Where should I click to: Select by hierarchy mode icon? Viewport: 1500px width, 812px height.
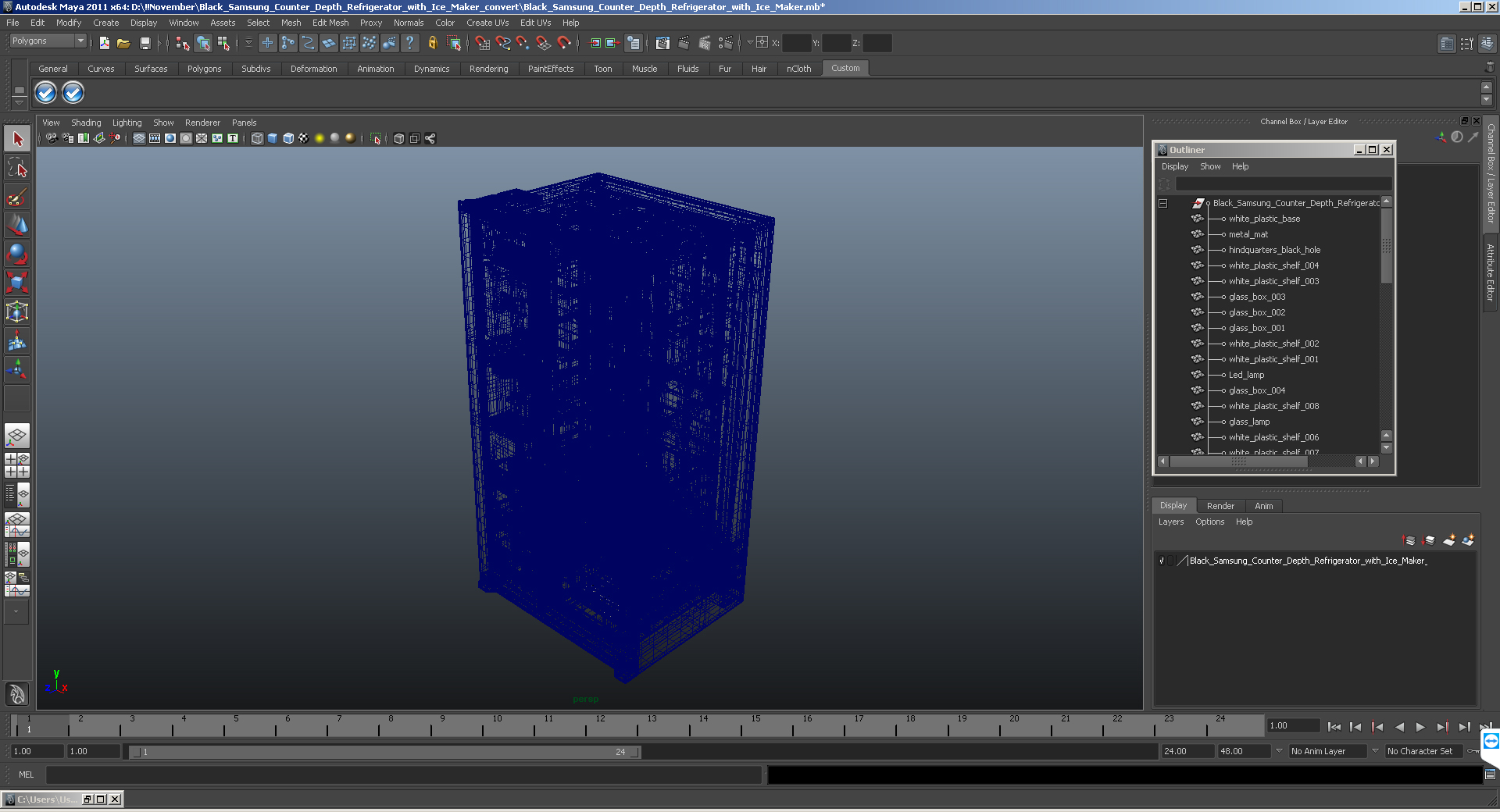click(183, 43)
